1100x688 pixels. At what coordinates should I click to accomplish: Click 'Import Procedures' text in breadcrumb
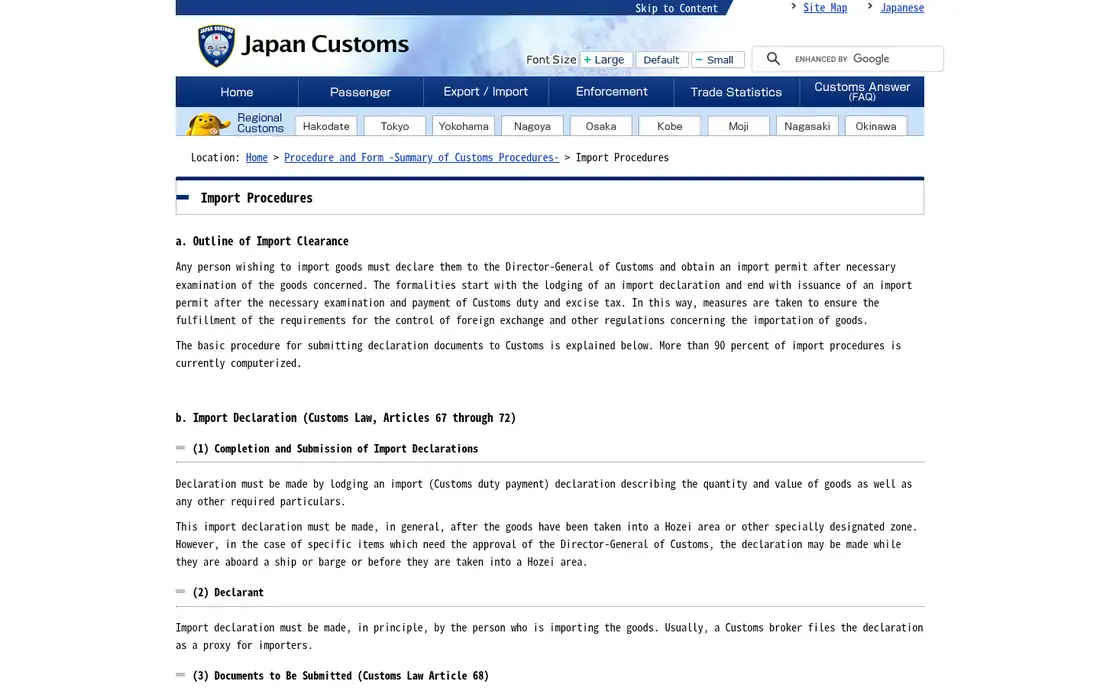[622, 158]
